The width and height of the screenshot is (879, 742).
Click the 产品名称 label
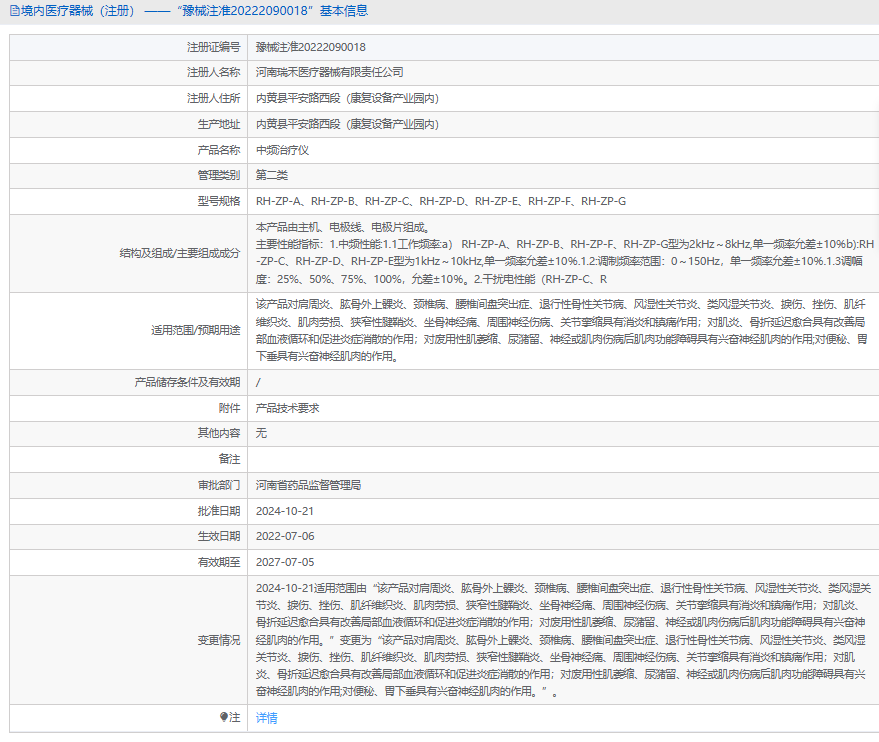(x=219, y=150)
